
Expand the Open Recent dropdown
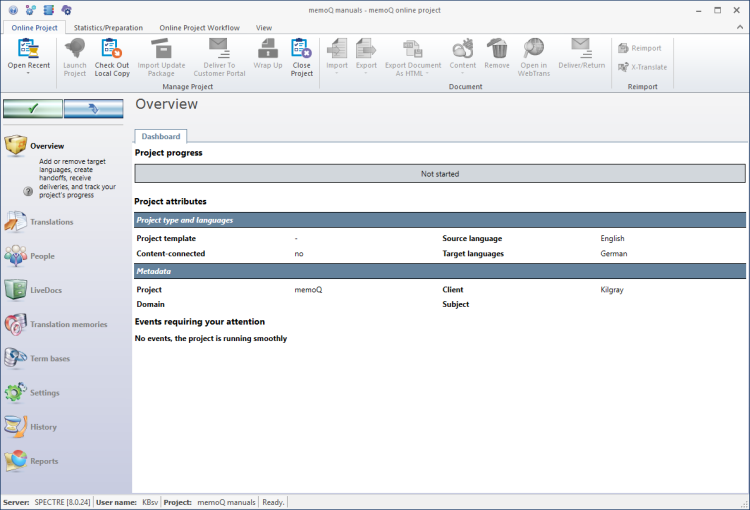28,73
